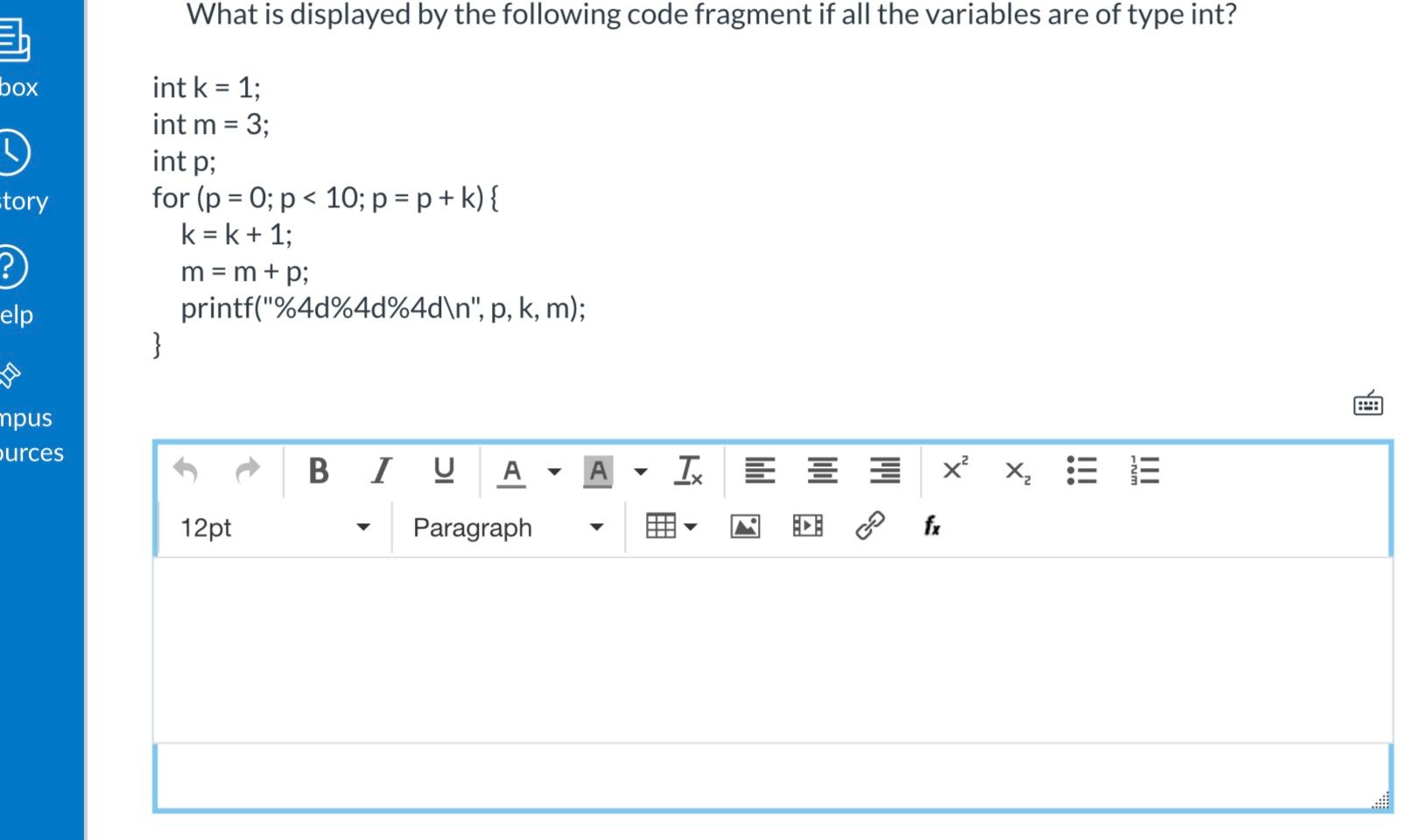This screenshot has height=840, width=1418.
Task: Open the table insert dropdown
Action: (671, 526)
